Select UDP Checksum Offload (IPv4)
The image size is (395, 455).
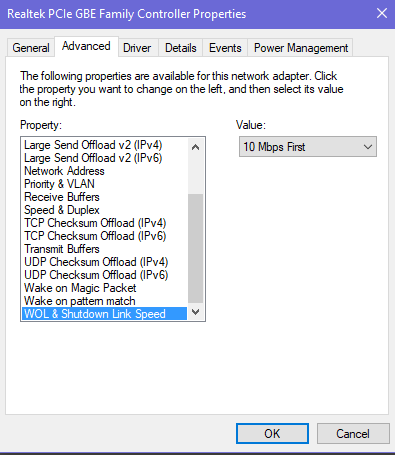[x=104, y=262]
